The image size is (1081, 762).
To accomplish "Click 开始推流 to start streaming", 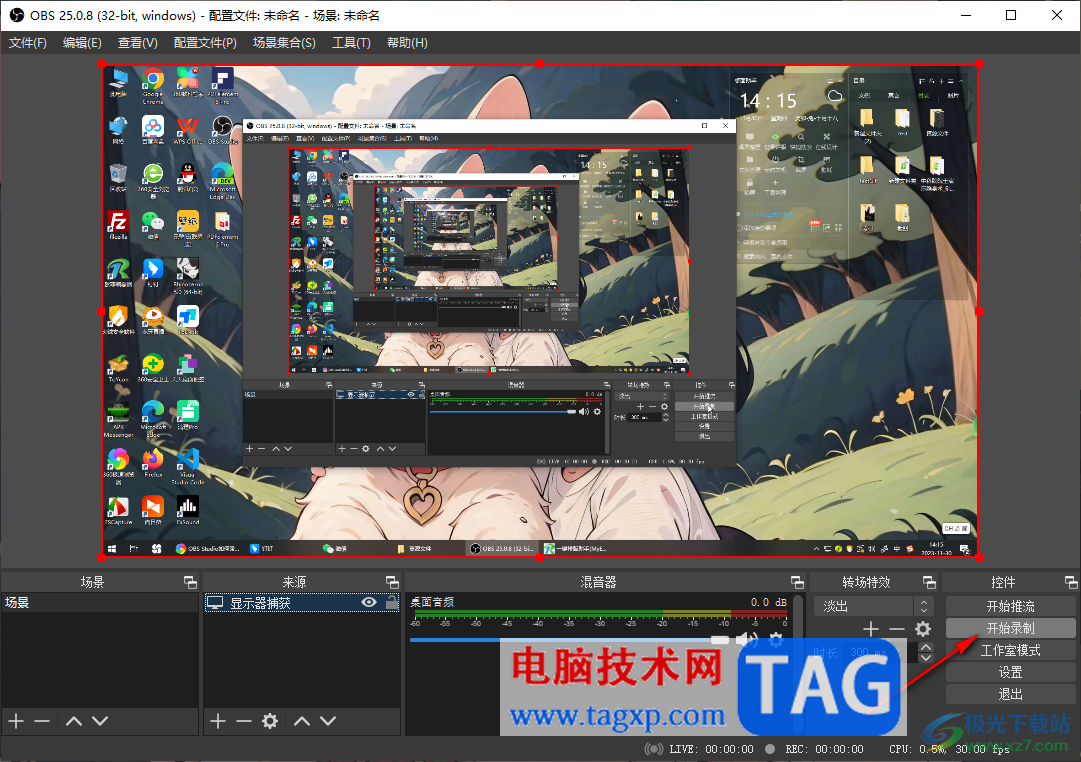I will pos(1010,607).
